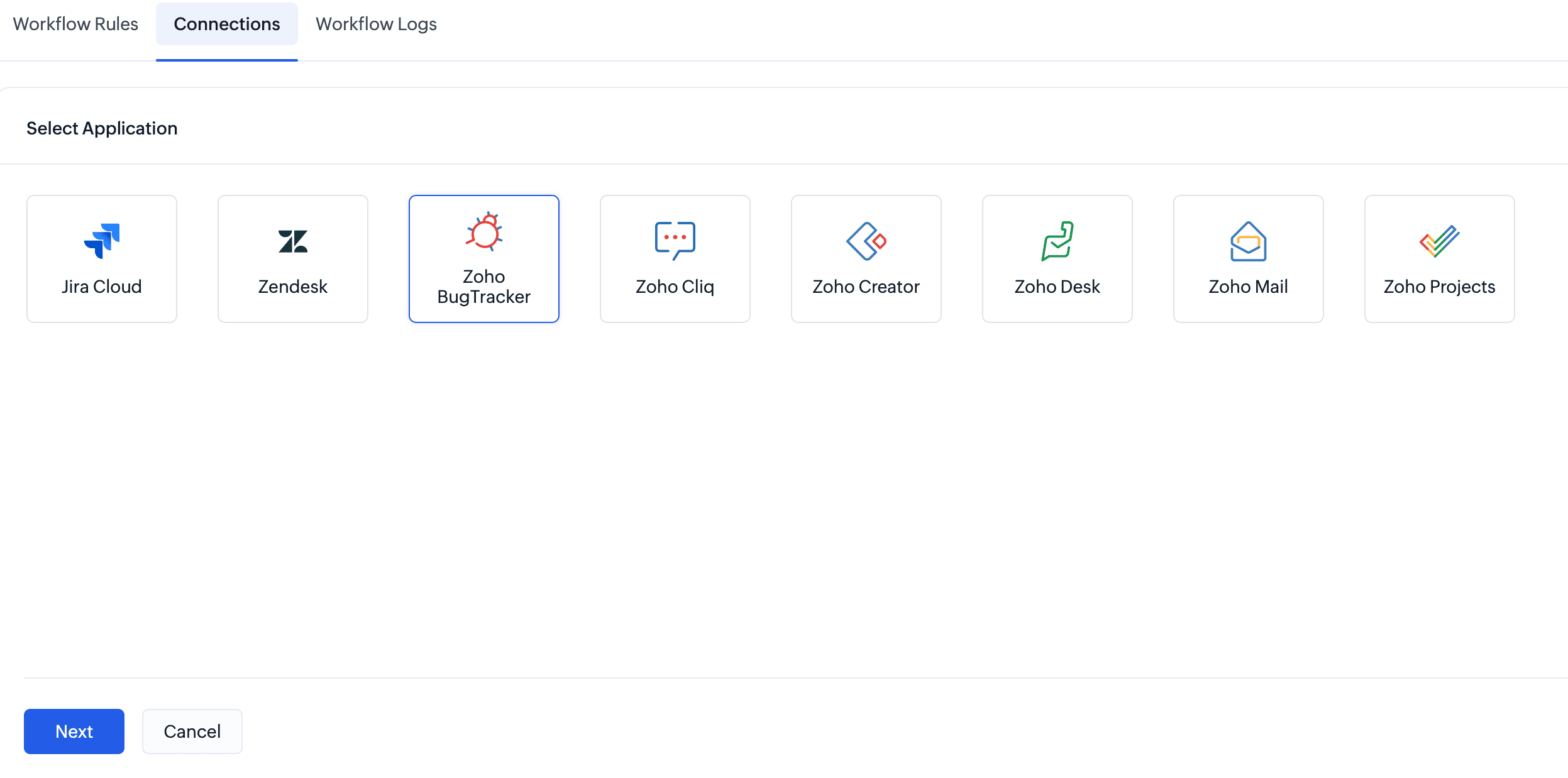
Task: Click the Zoho Projects checkmark icon
Action: tap(1439, 241)
